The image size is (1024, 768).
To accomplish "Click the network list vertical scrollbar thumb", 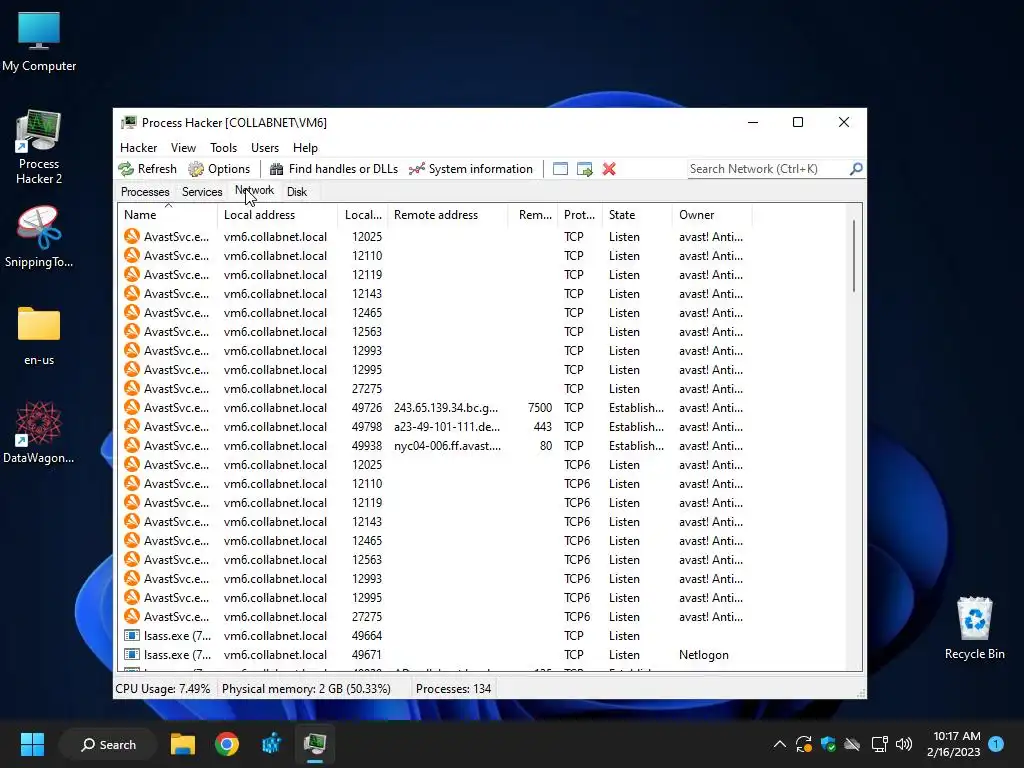I will point(854,256).
